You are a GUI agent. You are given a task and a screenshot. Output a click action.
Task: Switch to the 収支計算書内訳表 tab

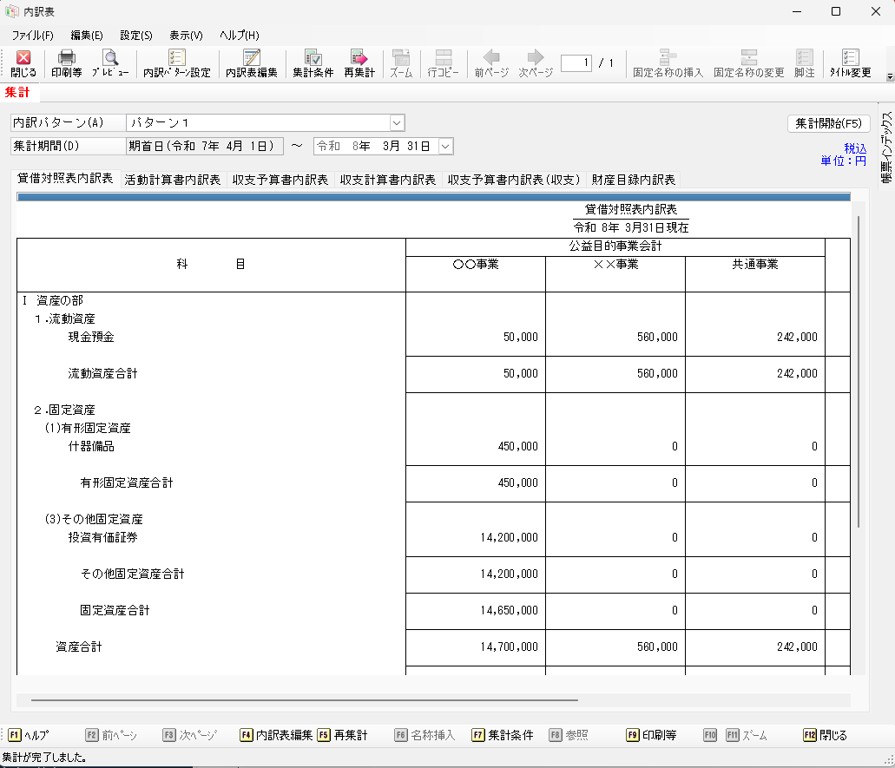point(388,180)
